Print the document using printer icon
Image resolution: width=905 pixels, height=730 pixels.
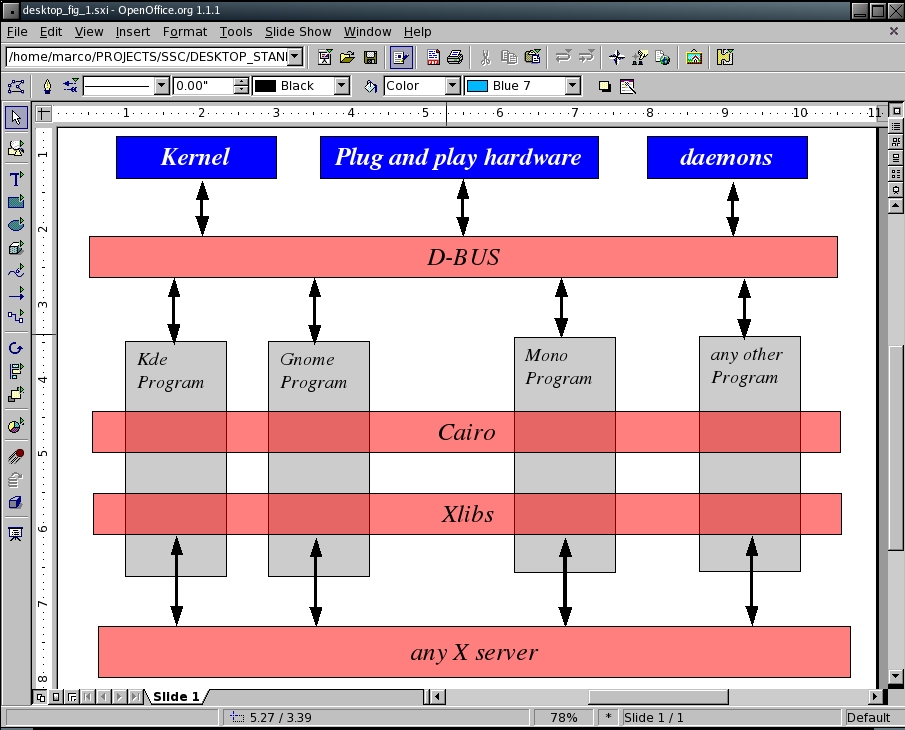(455, 57)
